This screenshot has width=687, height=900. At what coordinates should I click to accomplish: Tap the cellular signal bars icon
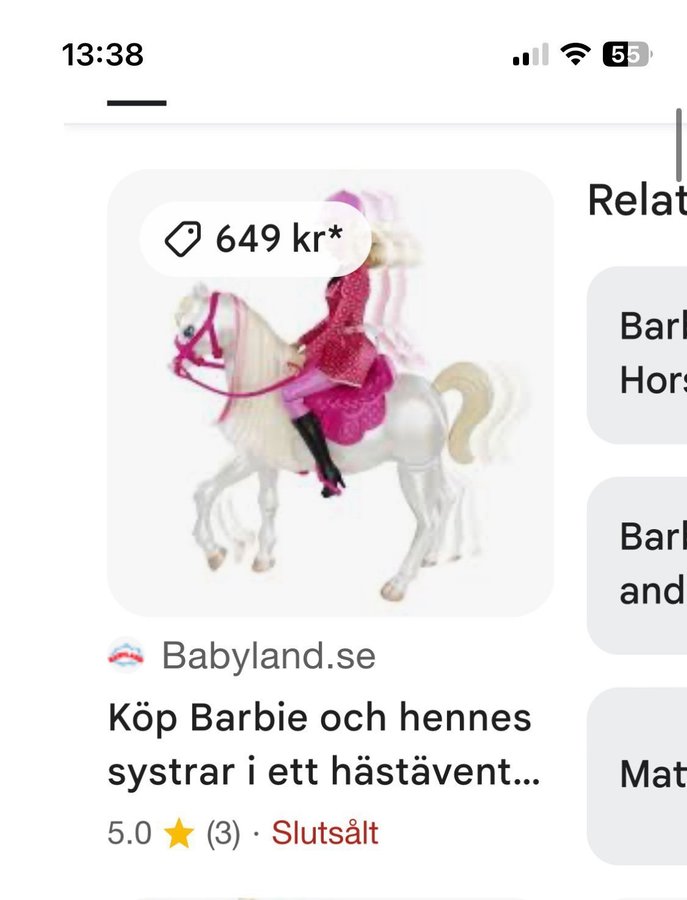[x=530, y=55]
